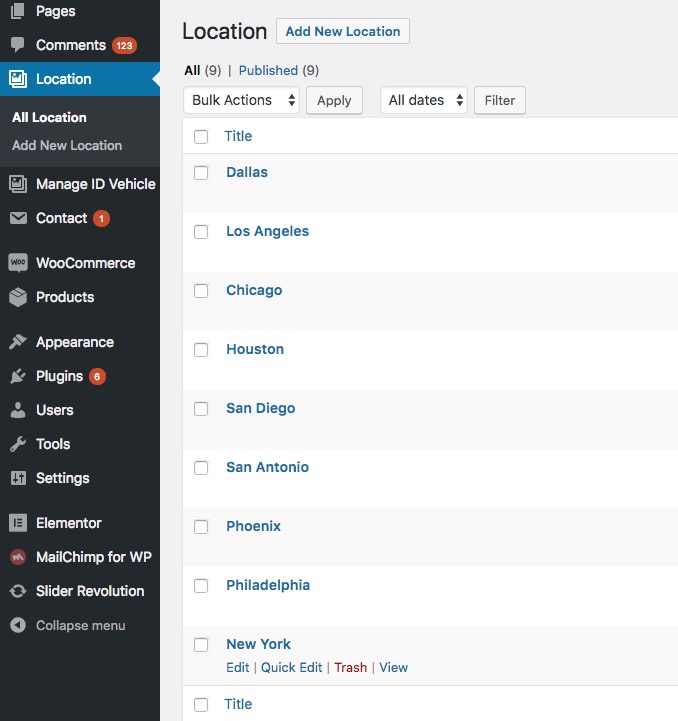Open the Settings menu item

click(62, 478)
